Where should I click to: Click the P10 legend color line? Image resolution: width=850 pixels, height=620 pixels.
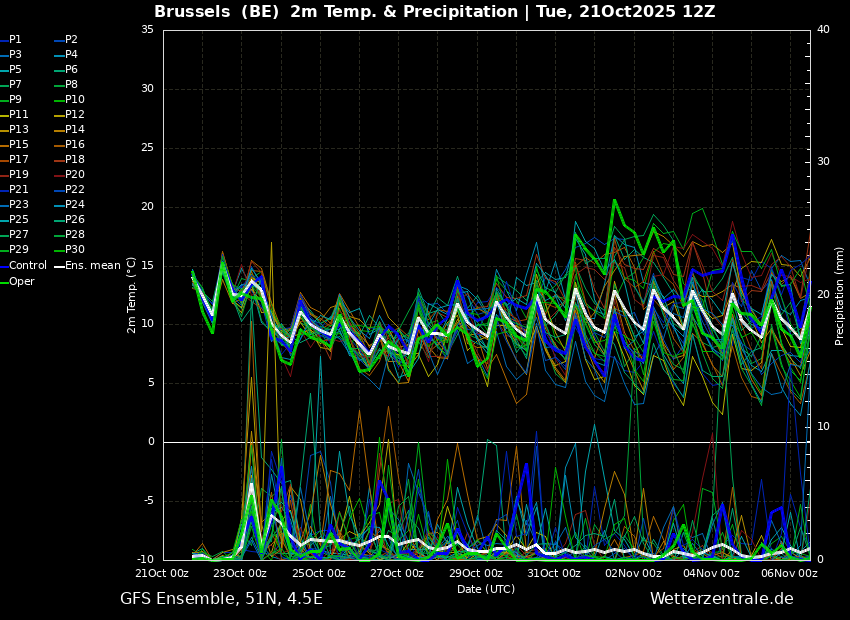coord(58,99)
